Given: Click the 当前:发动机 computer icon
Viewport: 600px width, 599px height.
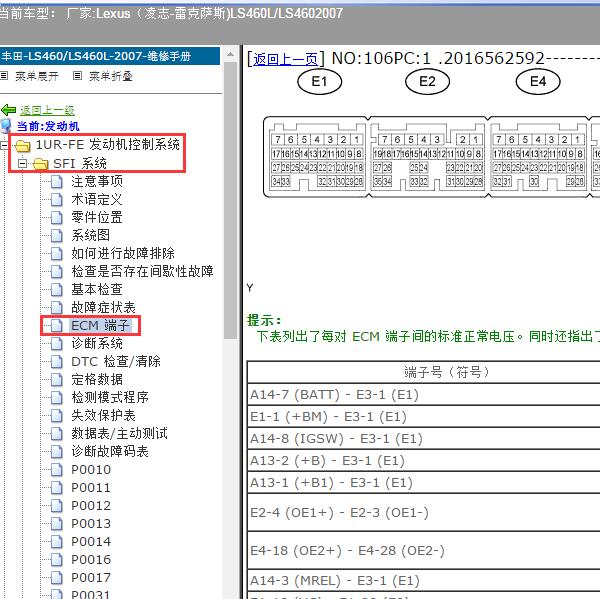Looking at the screenshot, I should click(x=5, y=126).
